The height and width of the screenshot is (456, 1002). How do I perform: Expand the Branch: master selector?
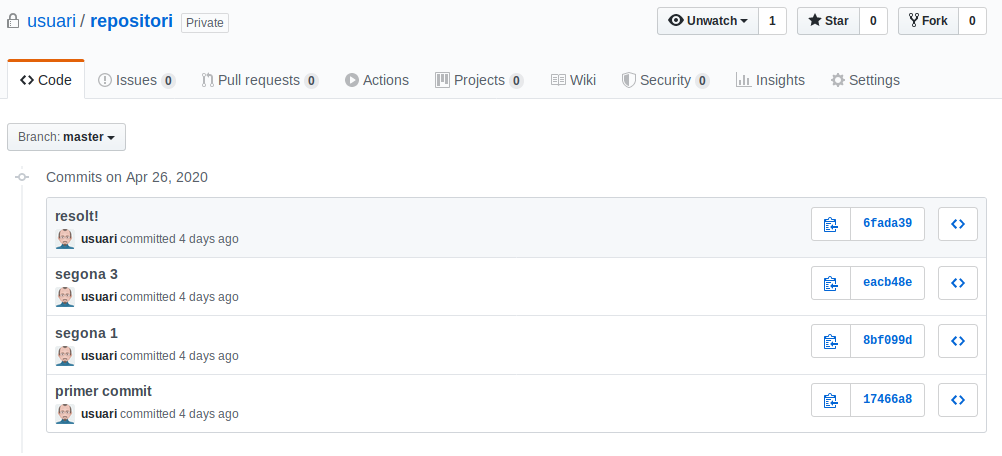(x=66, y=137)
